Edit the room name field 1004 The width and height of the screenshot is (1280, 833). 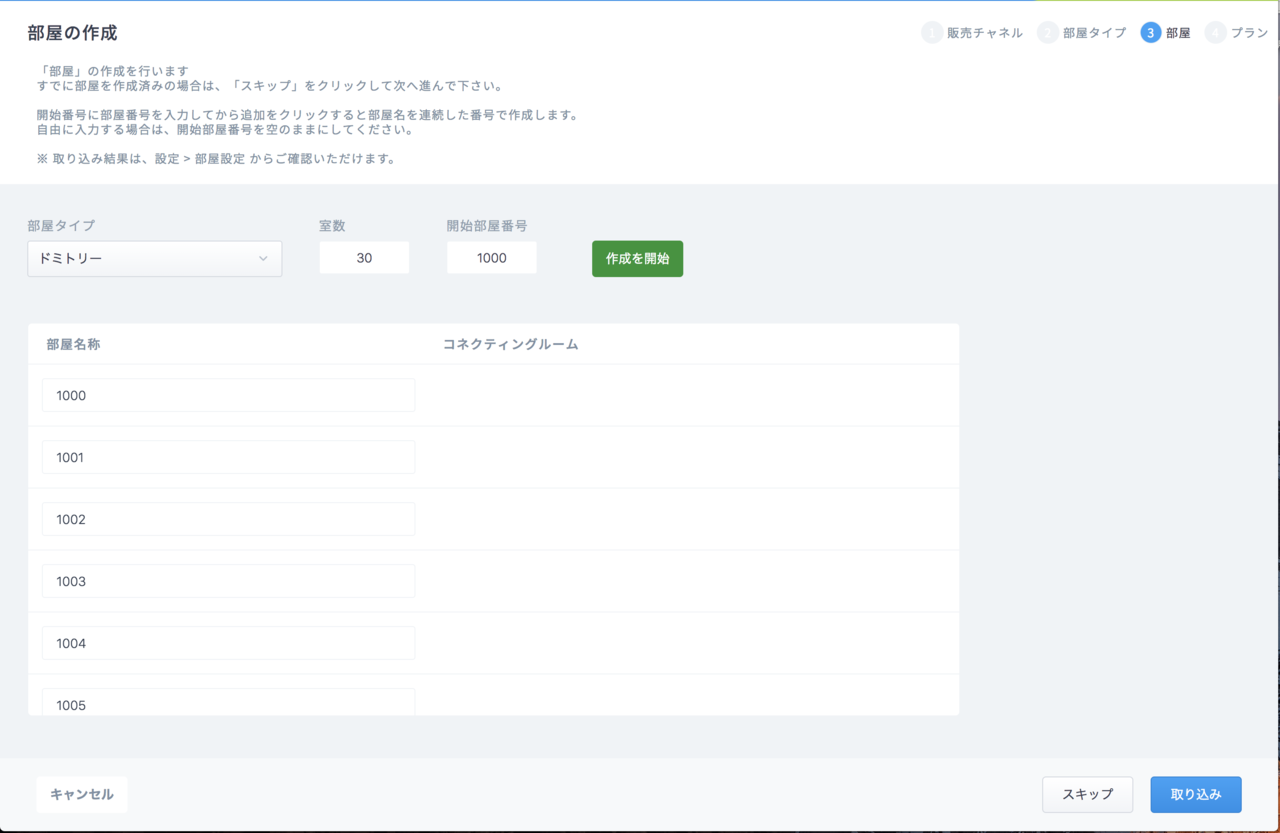(x=228, y=643)
